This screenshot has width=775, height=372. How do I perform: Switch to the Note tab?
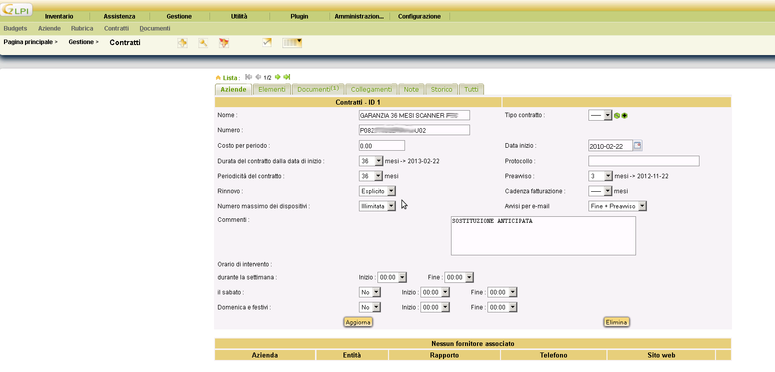(411, 89)
